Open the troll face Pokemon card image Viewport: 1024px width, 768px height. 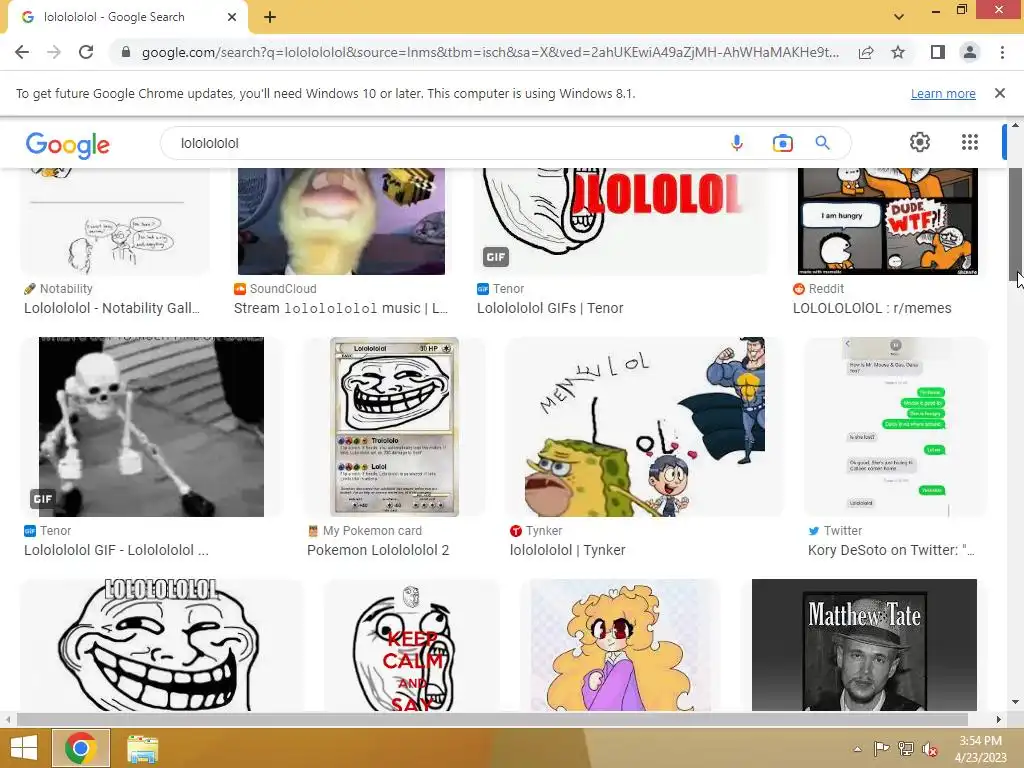pyautogui.click(x=394, y=426)
